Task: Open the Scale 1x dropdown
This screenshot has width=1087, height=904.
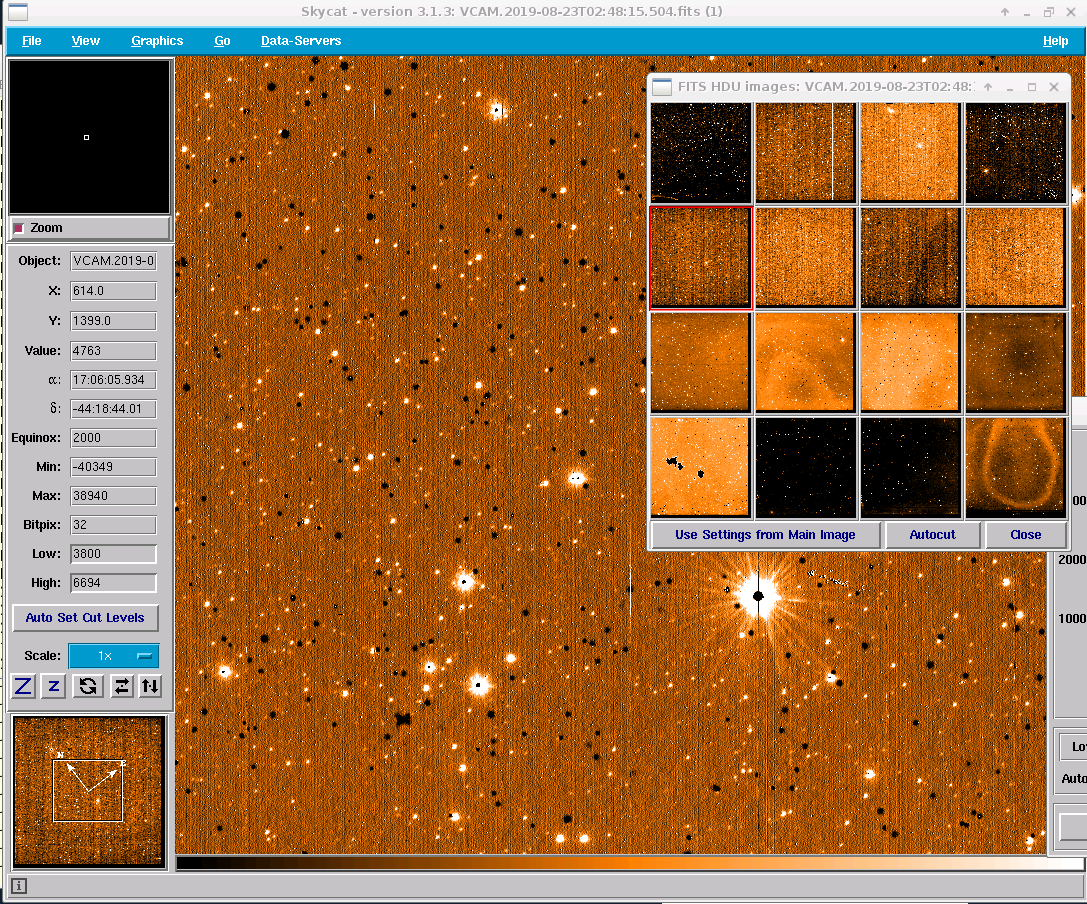Action: (x=113, y=656)
